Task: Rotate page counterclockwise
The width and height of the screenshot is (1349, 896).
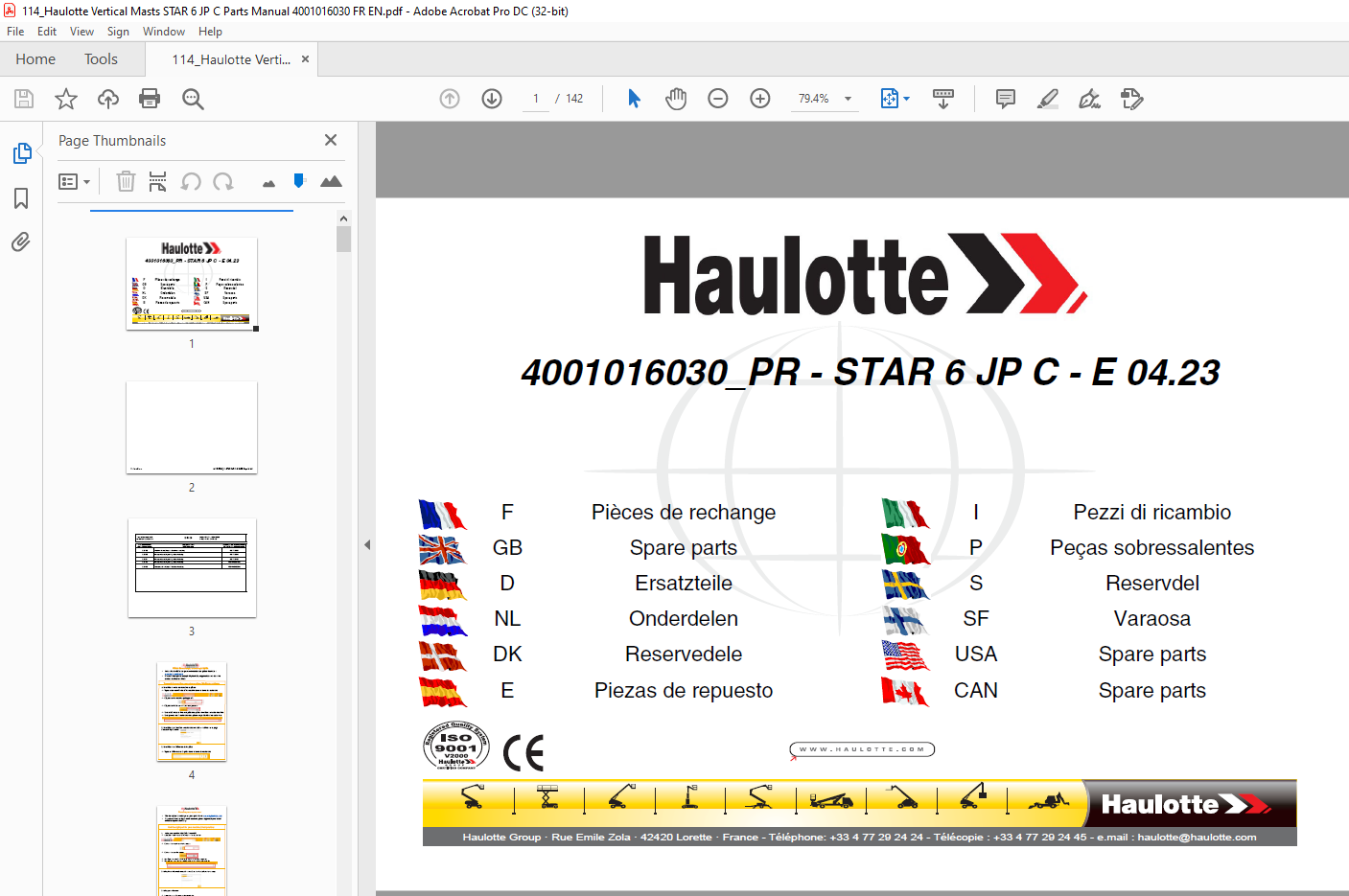Action: point(191,181)
